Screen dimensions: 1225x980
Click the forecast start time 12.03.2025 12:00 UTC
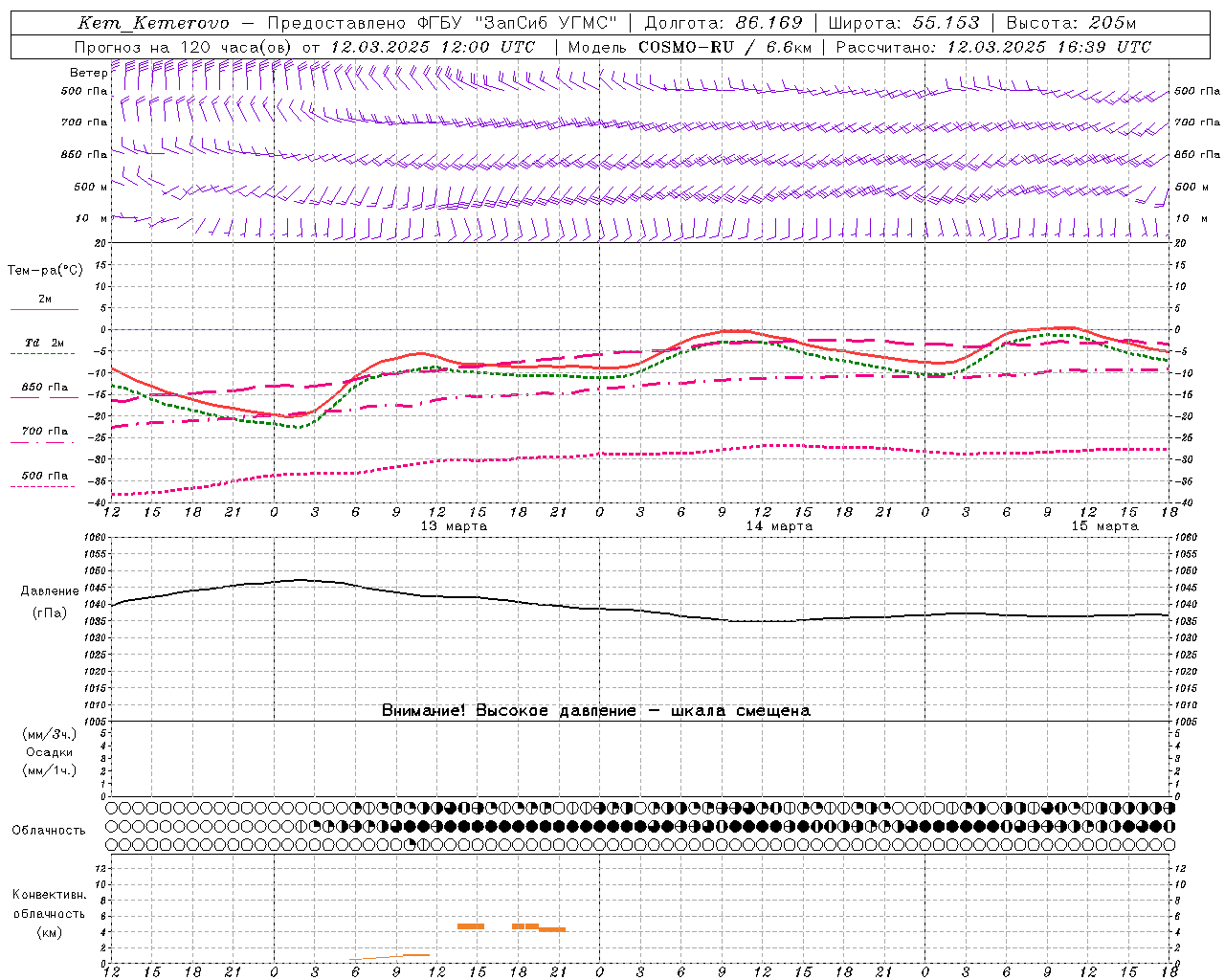(433, 47)
